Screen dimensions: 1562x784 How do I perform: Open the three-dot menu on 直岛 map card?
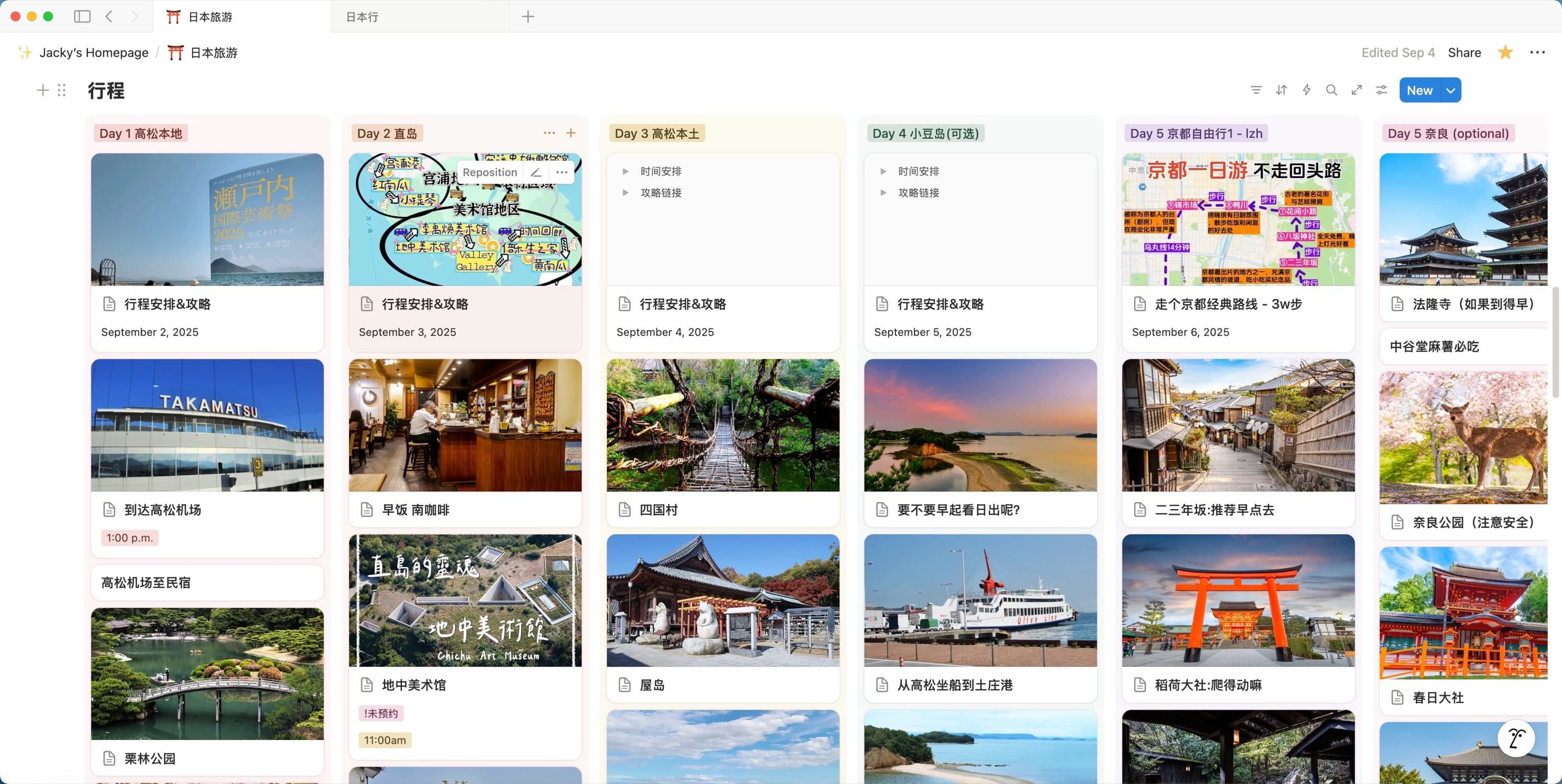pos(562,172)
